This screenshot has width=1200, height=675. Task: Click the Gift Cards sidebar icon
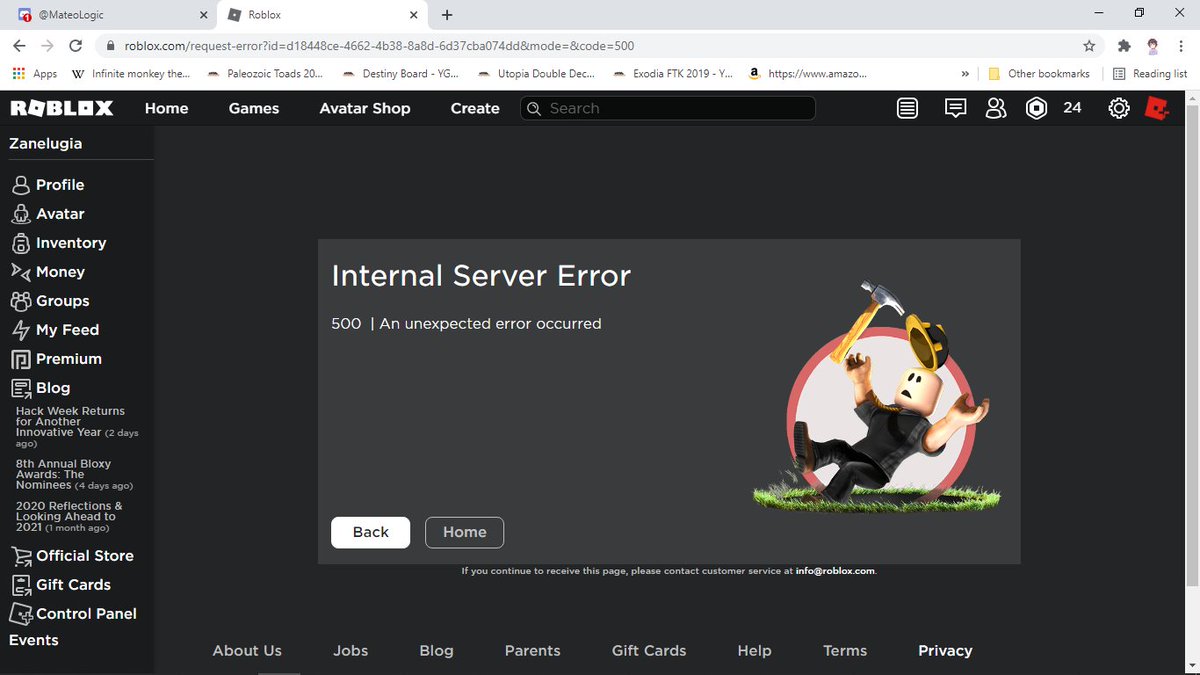point(20,585)
